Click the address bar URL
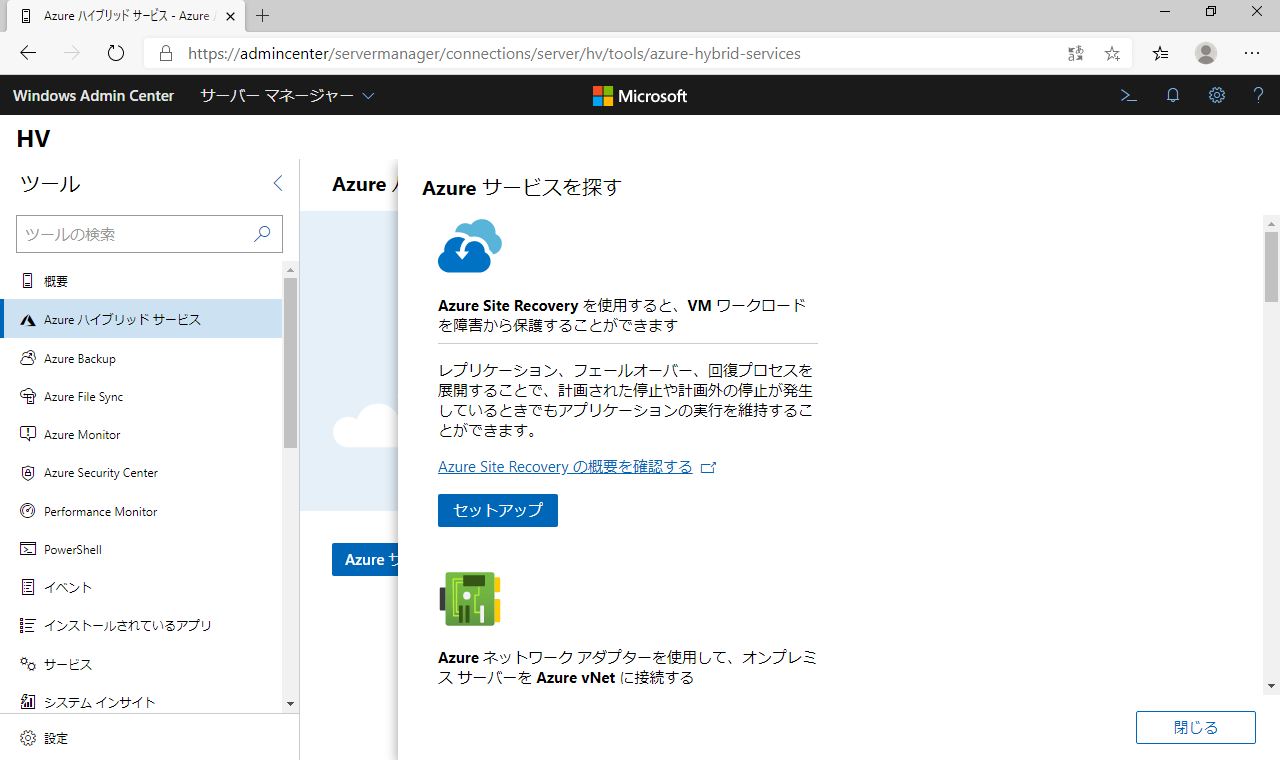This screenshot has height=760, width=1280. pyautogui.click(x=494, y=53)
